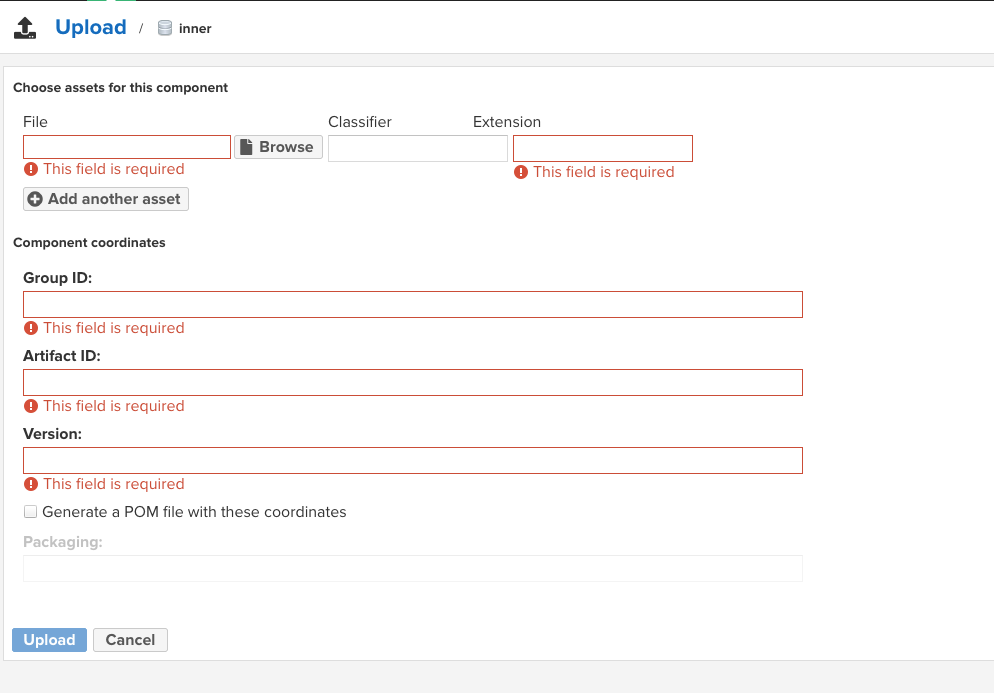The image size is (994, 693).
Task: Open the Upload breadcrumb link
Action: pos(91,28)
